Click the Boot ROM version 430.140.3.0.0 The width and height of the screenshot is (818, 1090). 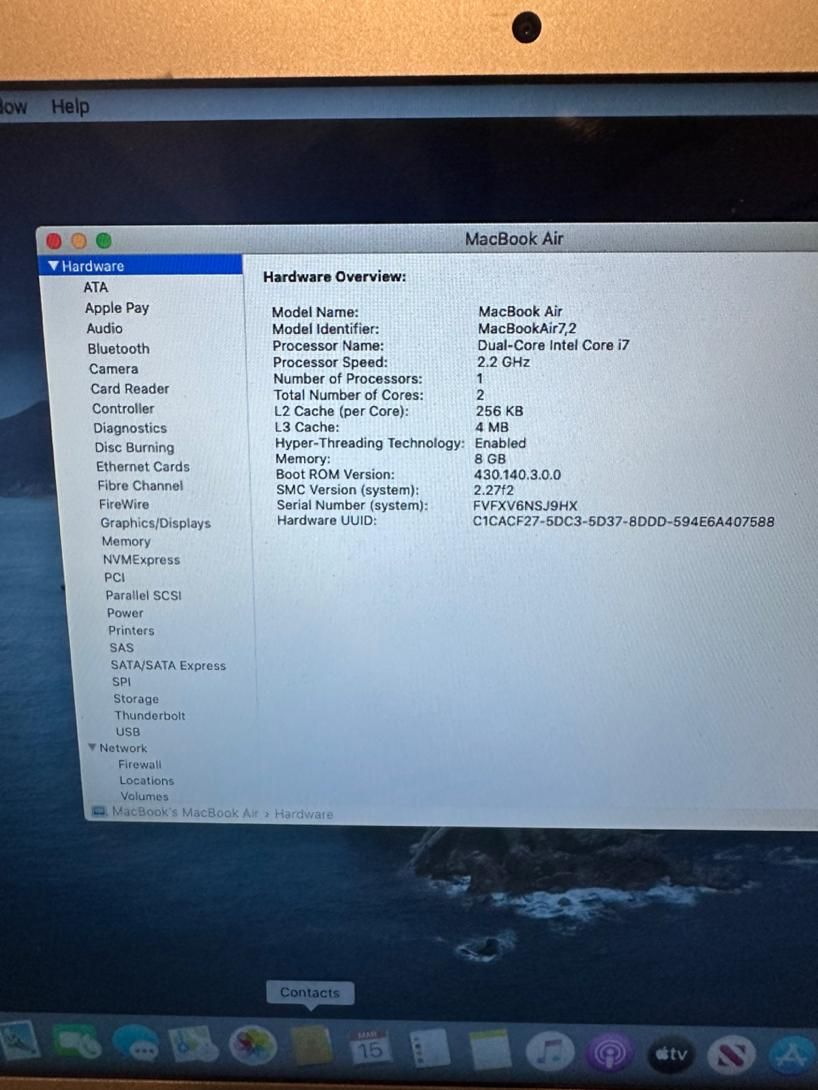click(517, 474)
